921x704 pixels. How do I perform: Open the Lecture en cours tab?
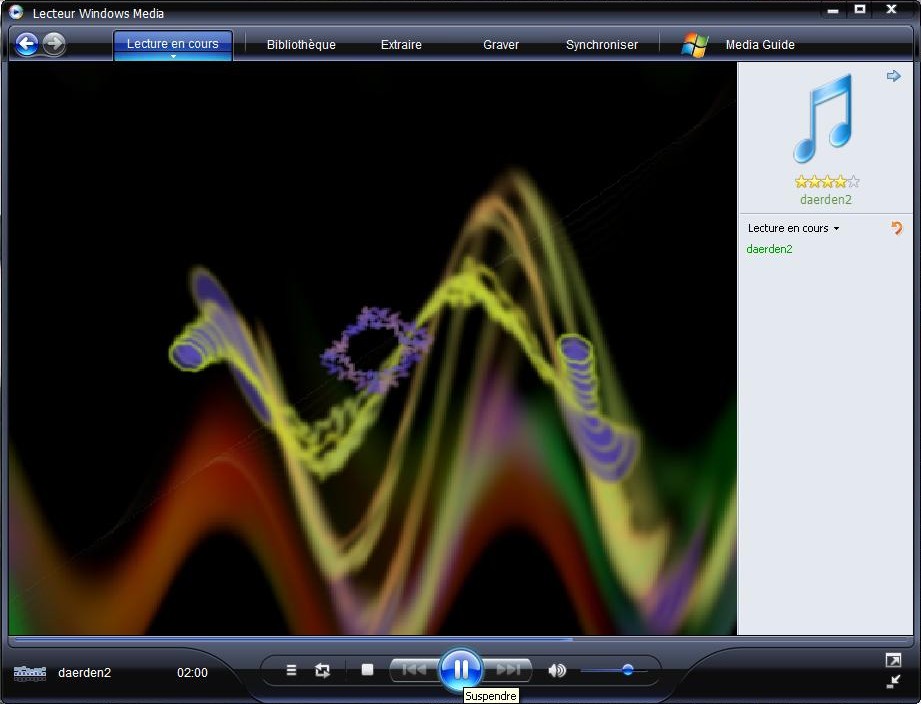click(x=173, y=43)
